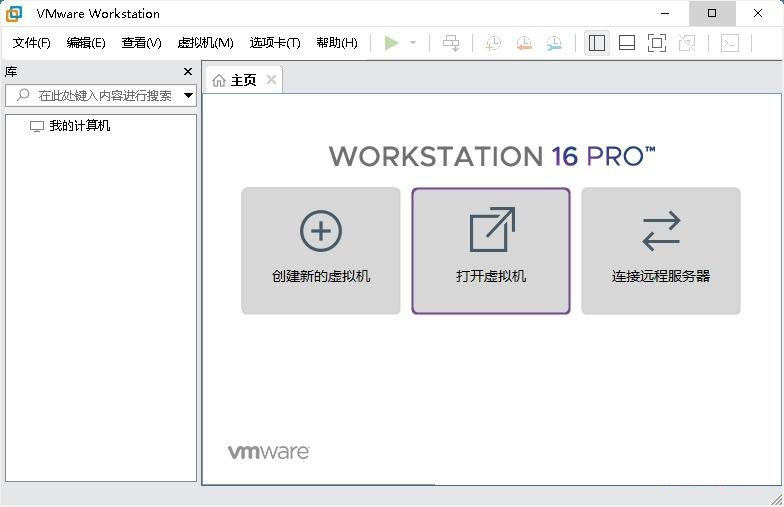Select 我的计算机 in library tree
This screenshot has width=784, height=507.
pyautogui.click(x=79, y=126)
